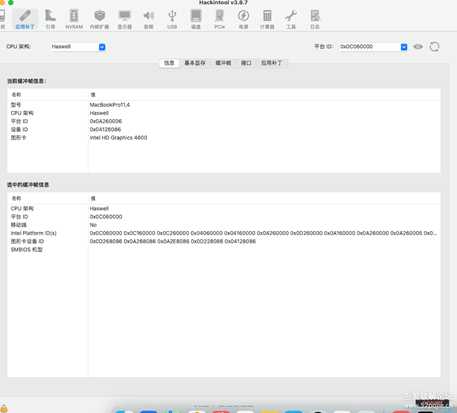
Task: Open the Displays (显示器) toolbar section
Action: click(124, 19)
